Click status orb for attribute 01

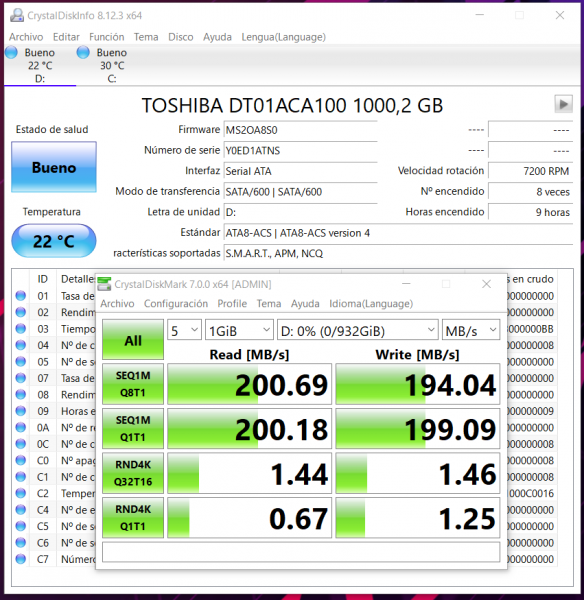click(x=21, y=296)
